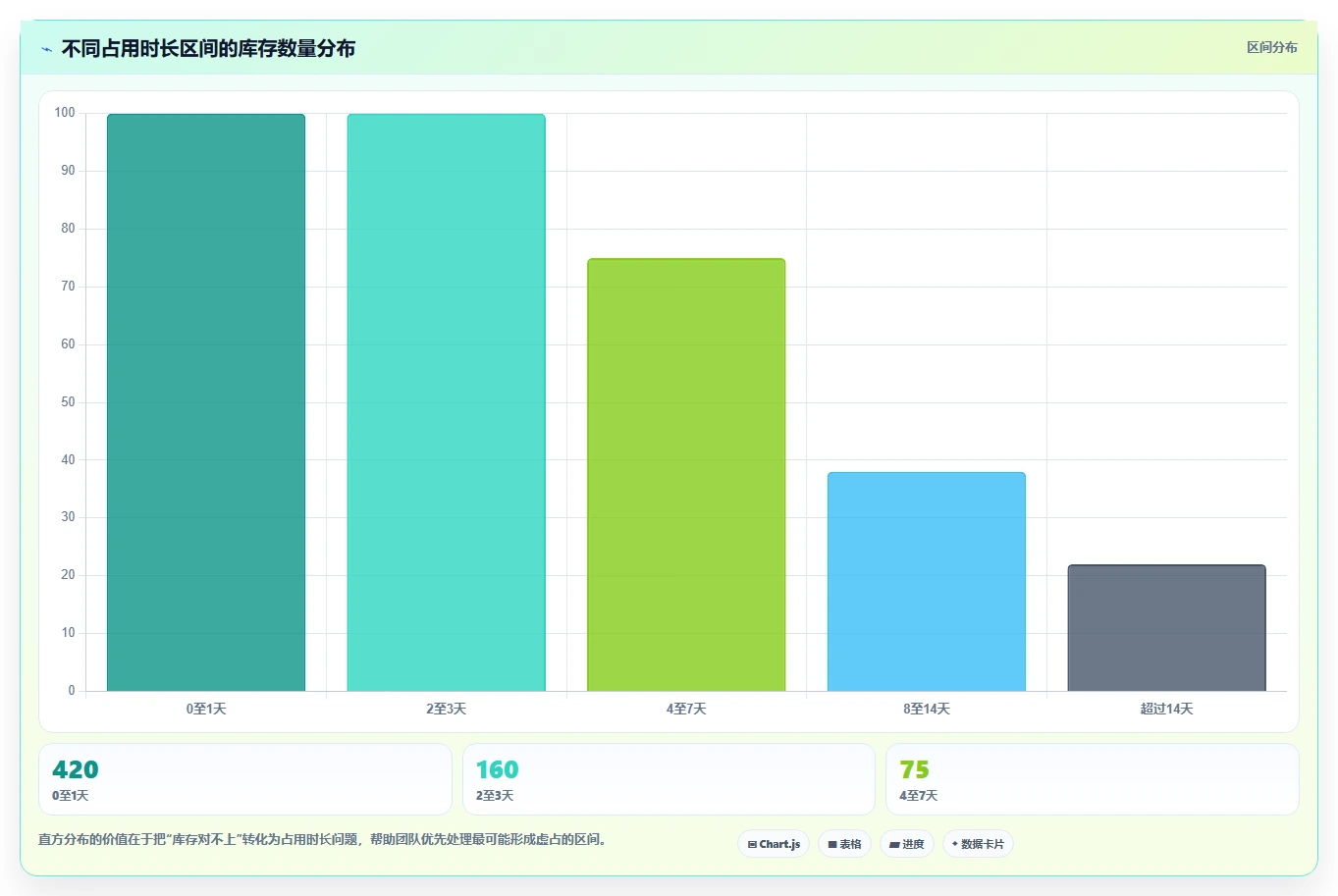Viewport: 1338px width, 896px height.
Task: Select the 8至14天 blue bar
Action: click(x=927, y=582)
